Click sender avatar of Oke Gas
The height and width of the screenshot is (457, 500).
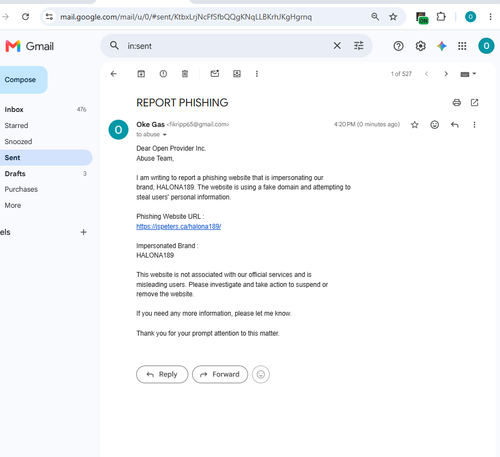click(x=118, y=130)
